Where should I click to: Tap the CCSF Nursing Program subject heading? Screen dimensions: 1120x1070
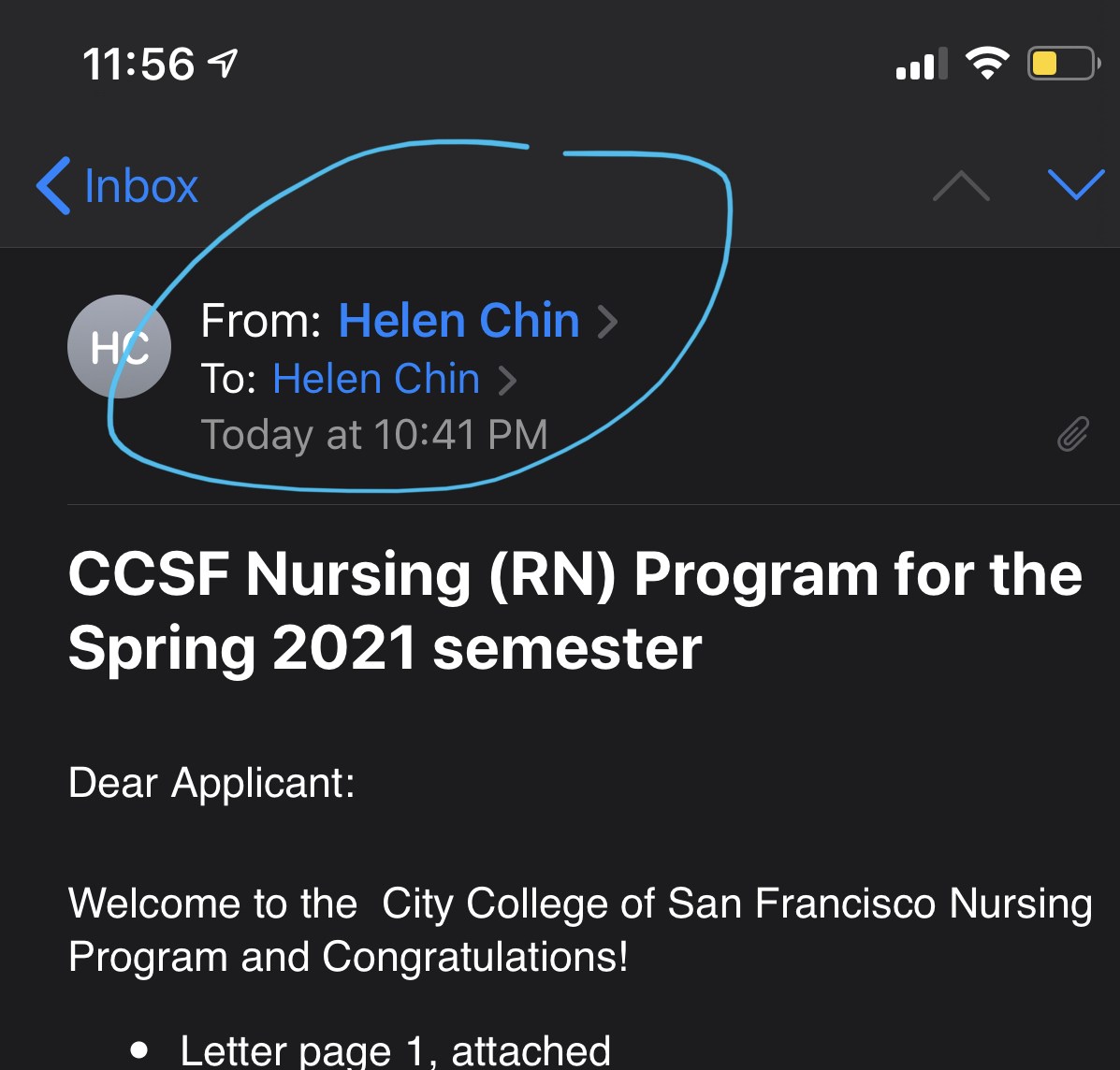(574, 610)
